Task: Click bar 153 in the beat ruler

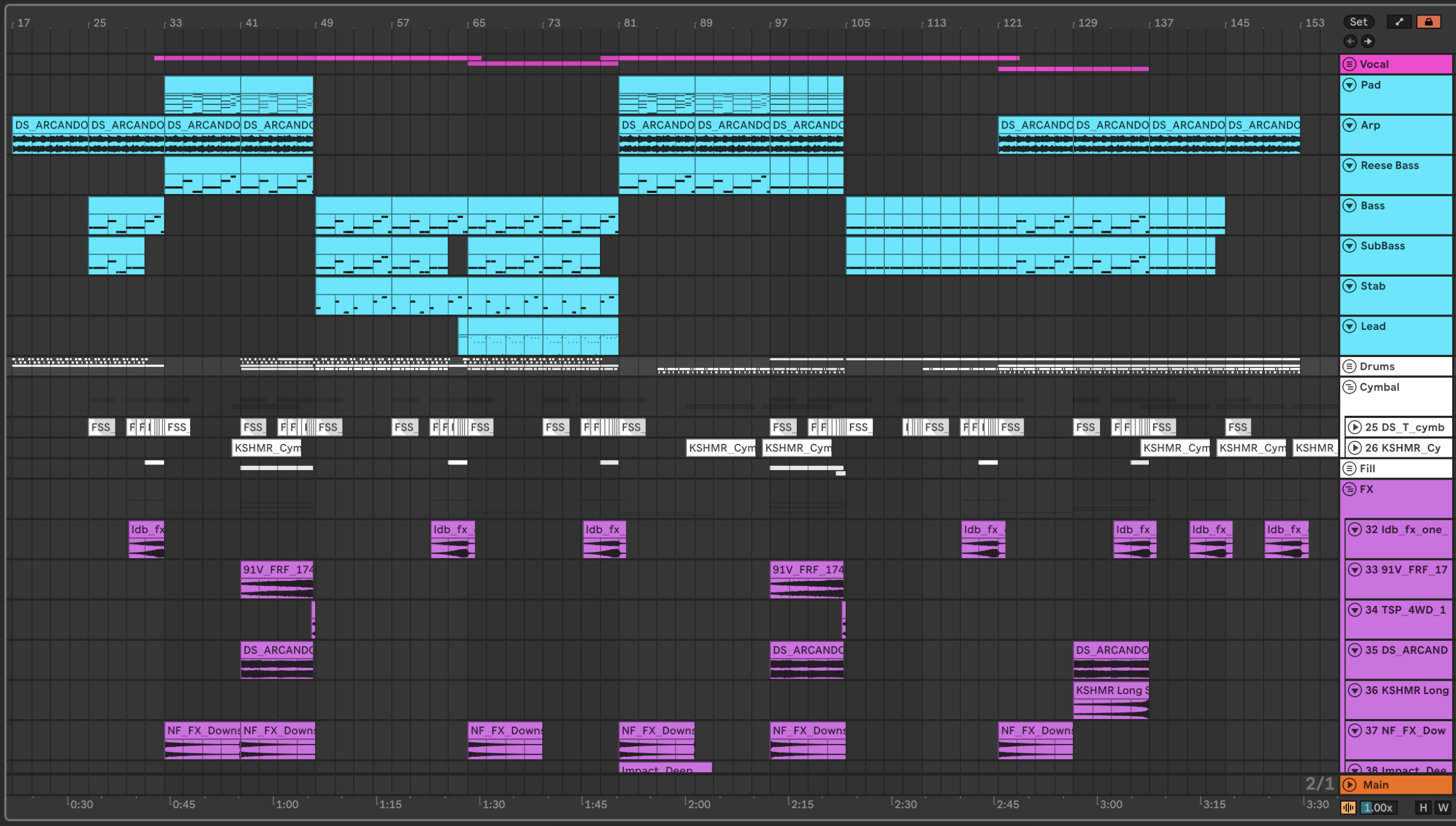Action: coord(1315,23)
